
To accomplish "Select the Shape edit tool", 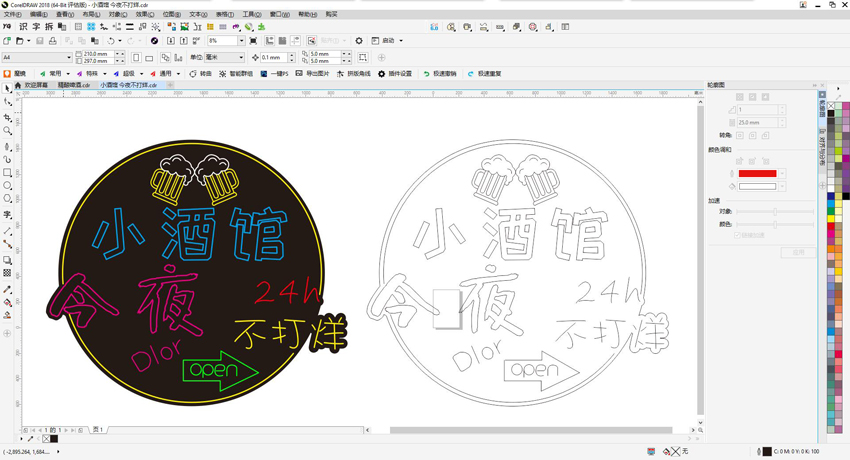I will pos(7,102).
